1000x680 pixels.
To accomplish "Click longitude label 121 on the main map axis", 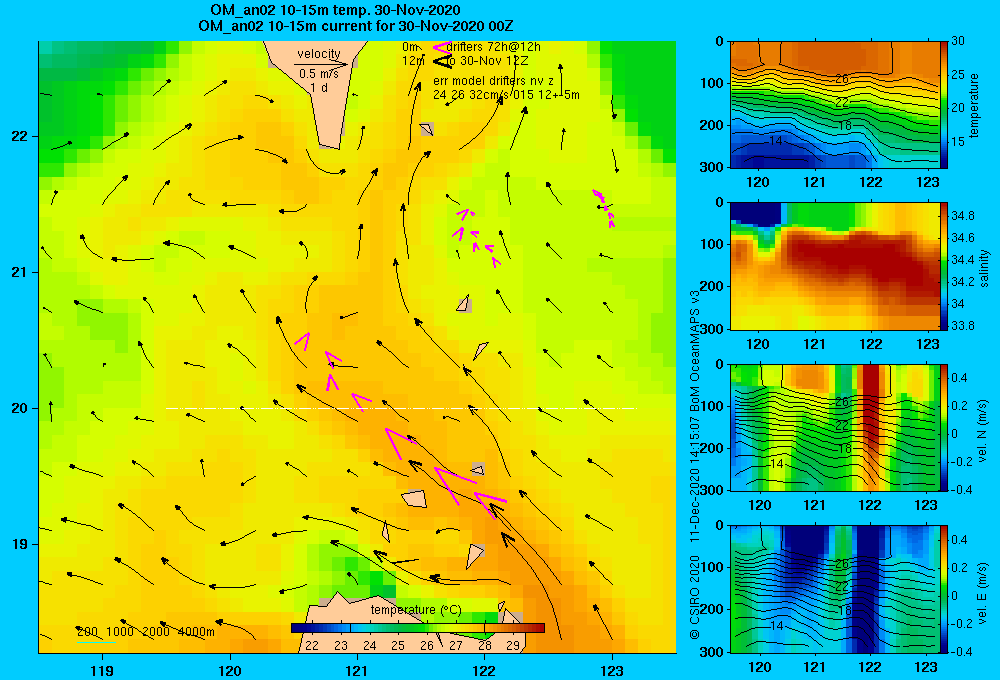I will (357, 670).
